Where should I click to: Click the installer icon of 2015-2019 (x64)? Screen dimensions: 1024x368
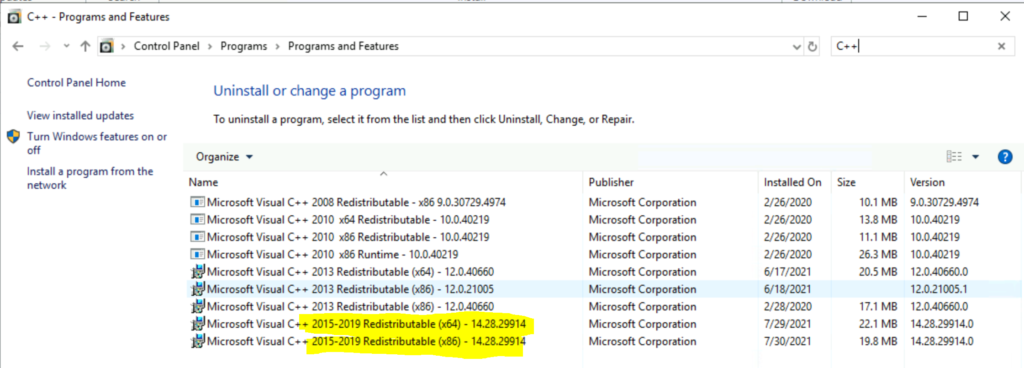click(x=197, y=323)
